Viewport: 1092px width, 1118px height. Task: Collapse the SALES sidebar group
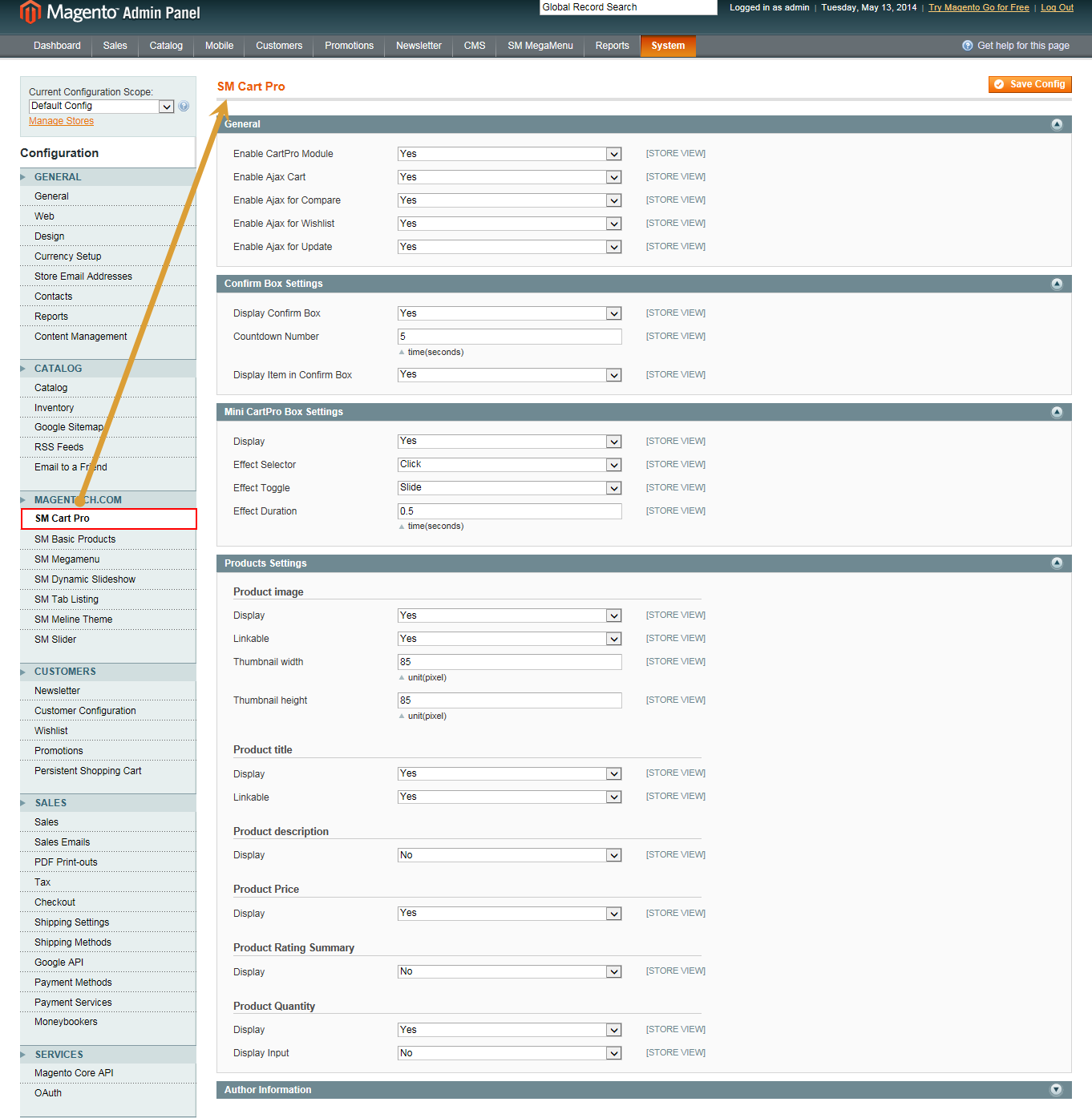coord(107,803)
